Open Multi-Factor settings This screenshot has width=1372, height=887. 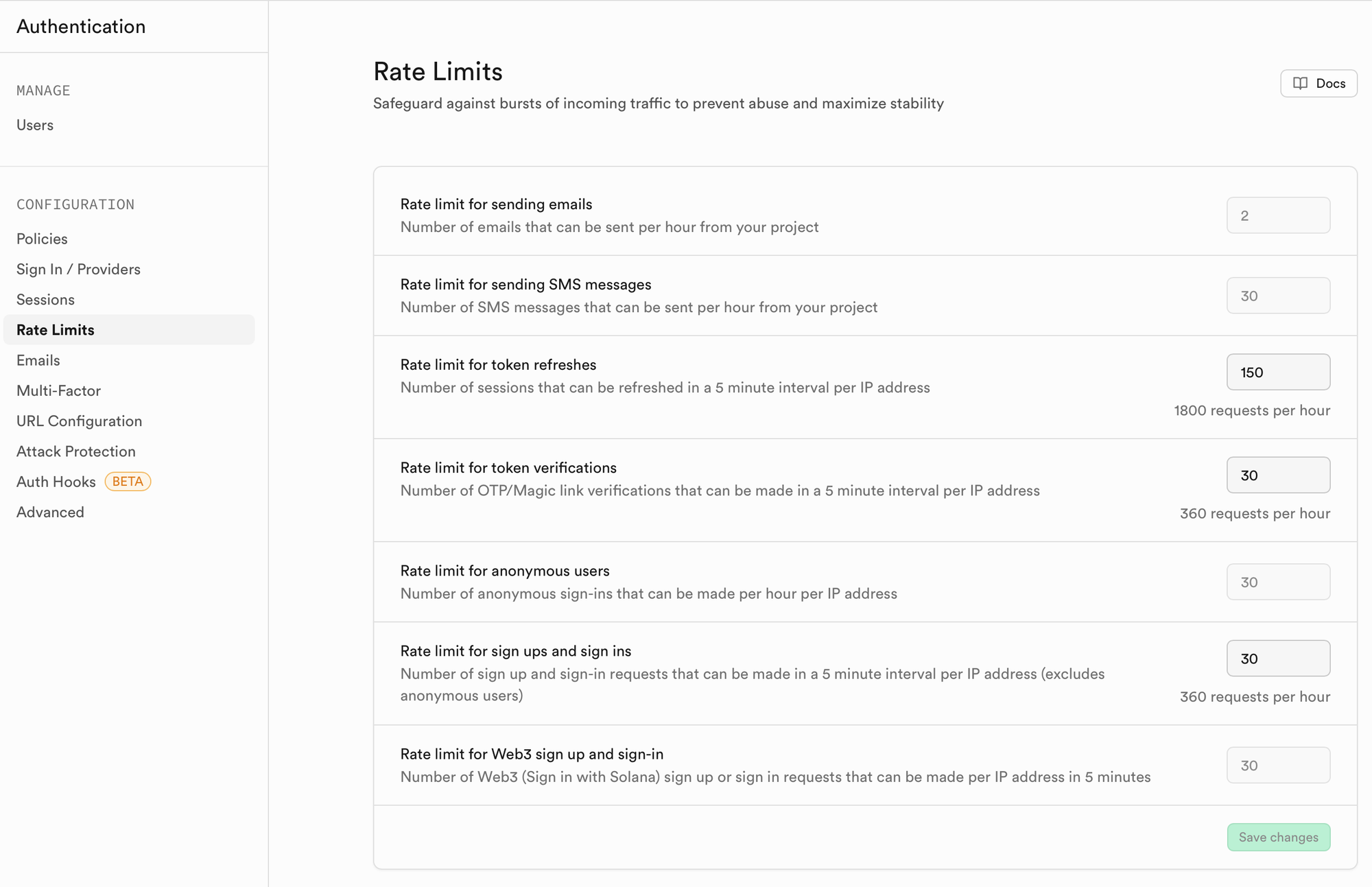coord(58,390)
